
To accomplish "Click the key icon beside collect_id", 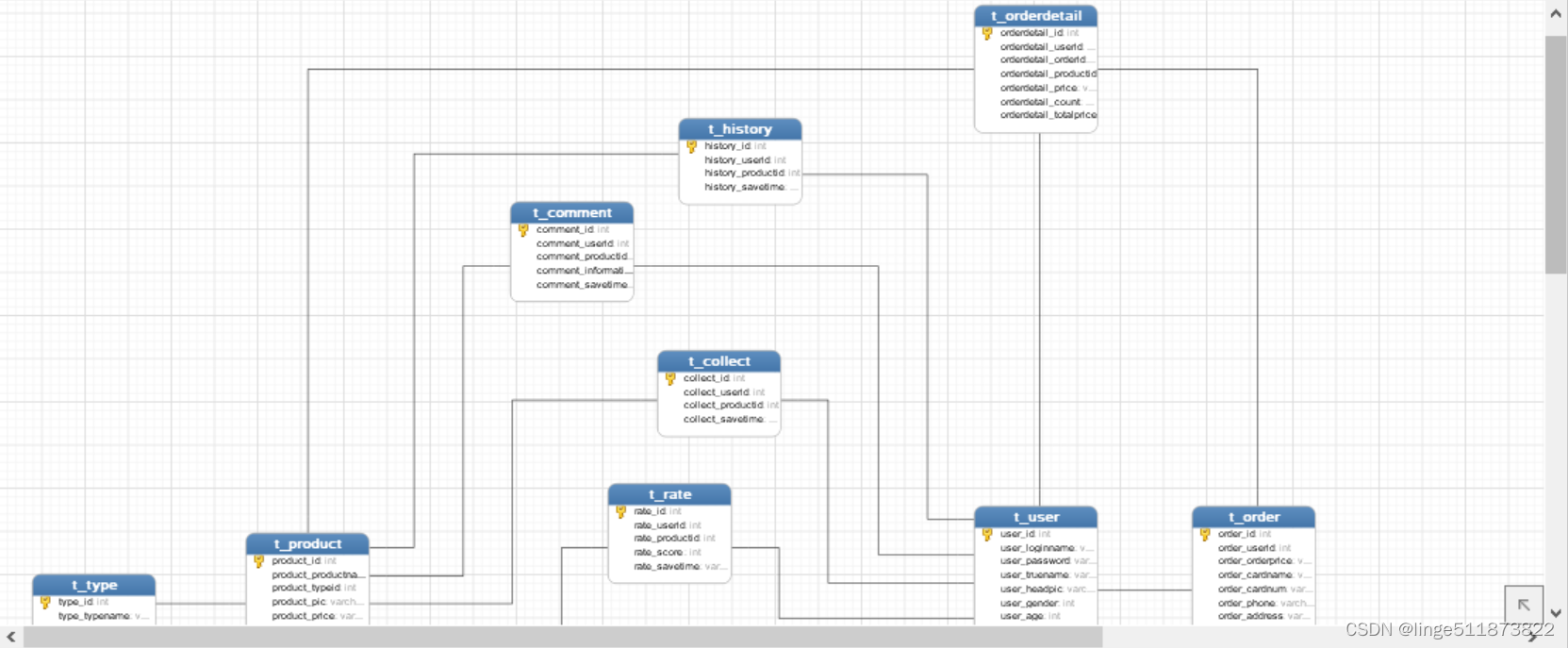I will click(x=670, y=378).
